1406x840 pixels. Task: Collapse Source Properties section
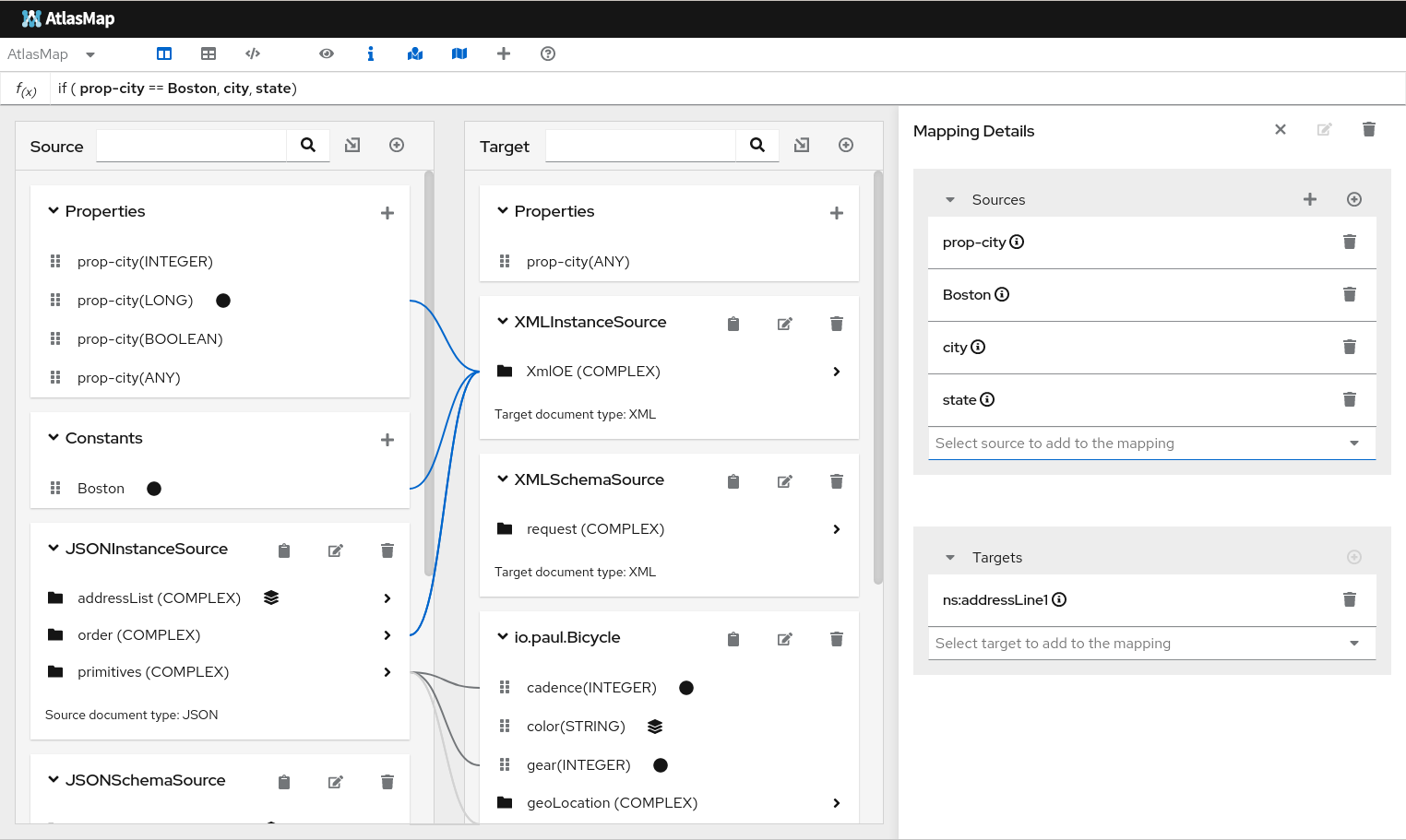[x=54, y=211]
